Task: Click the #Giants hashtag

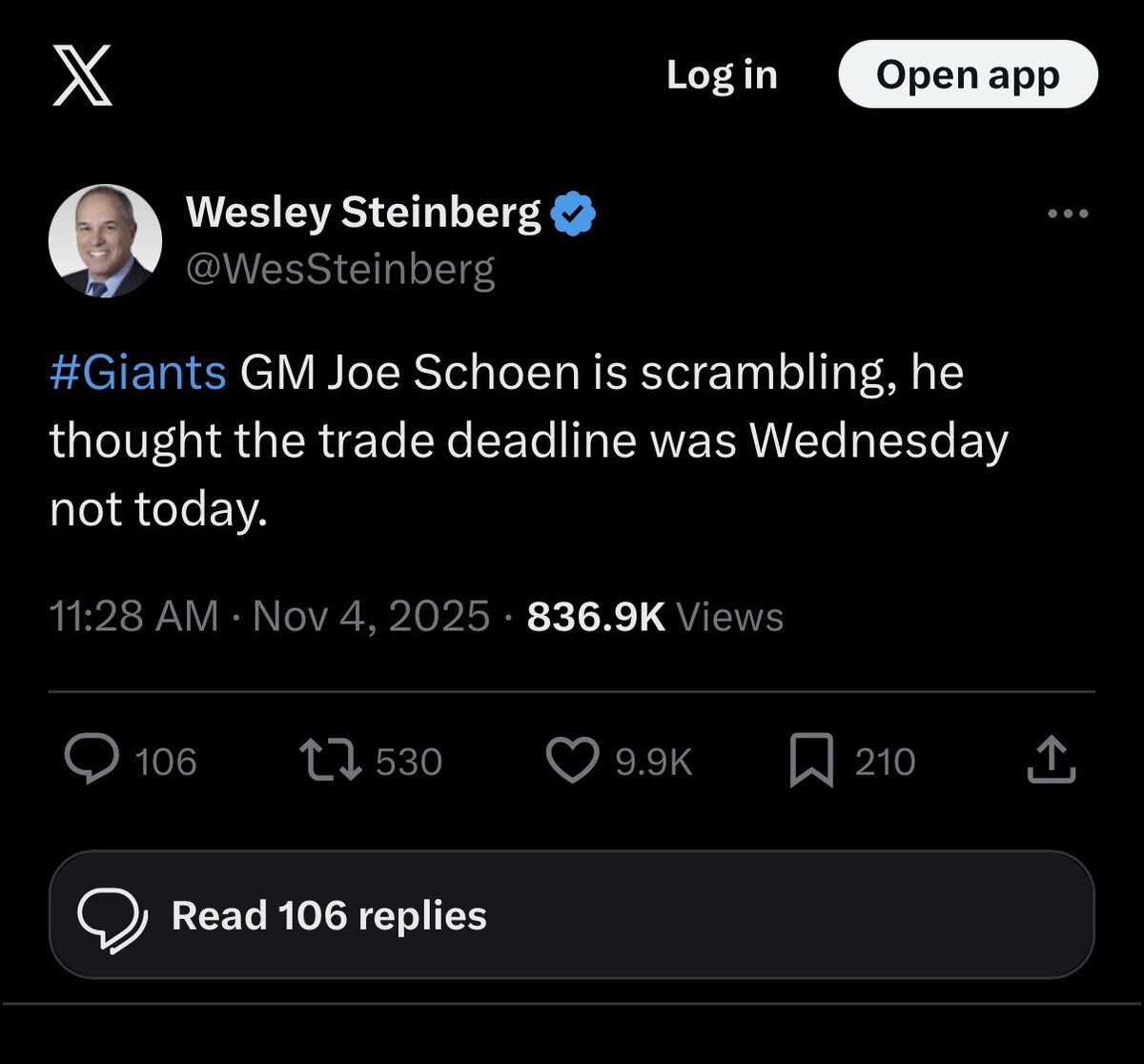Action: pos(138,372)
